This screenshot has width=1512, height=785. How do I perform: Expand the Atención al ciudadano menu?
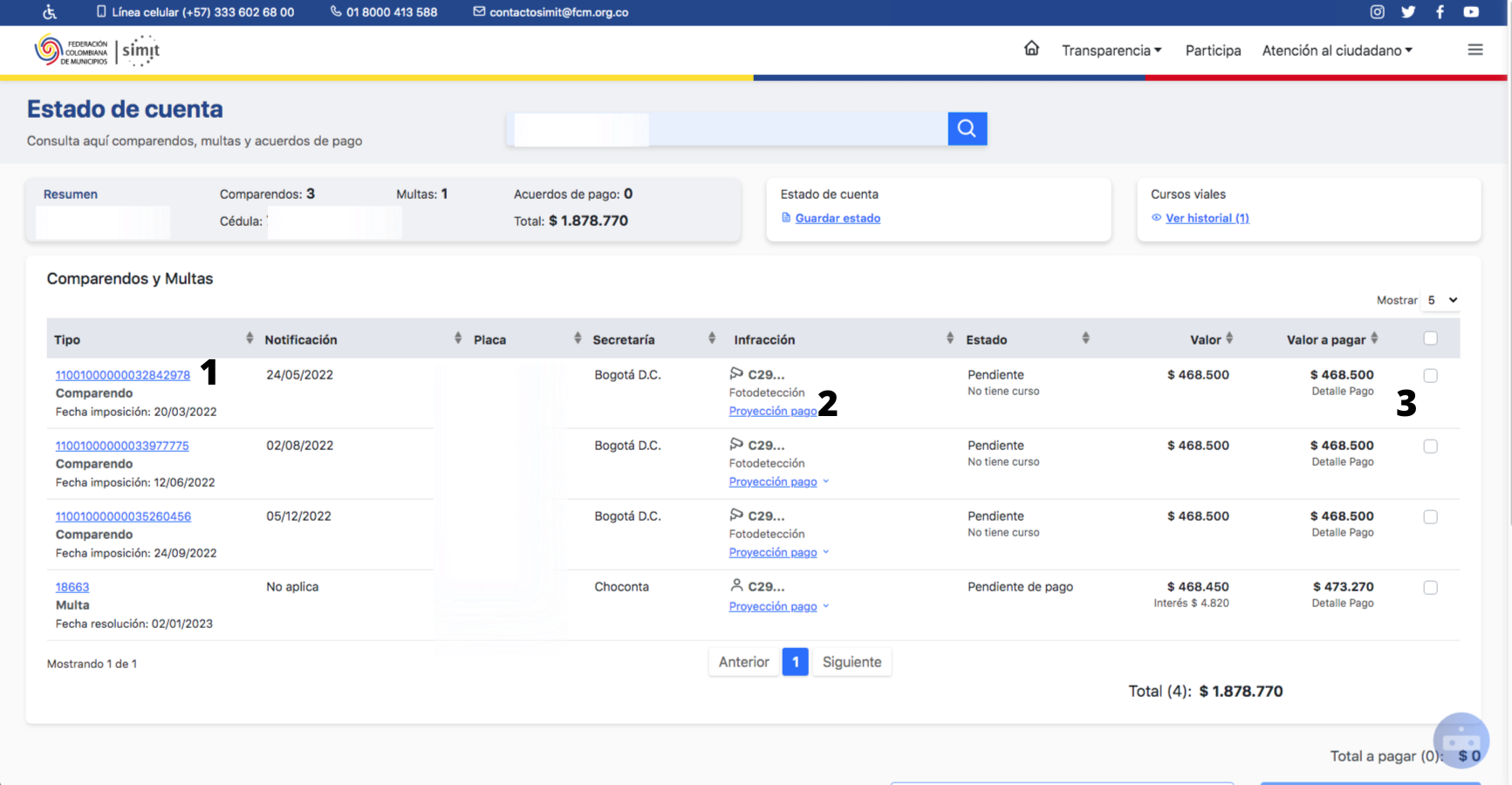coord(1337,51)
